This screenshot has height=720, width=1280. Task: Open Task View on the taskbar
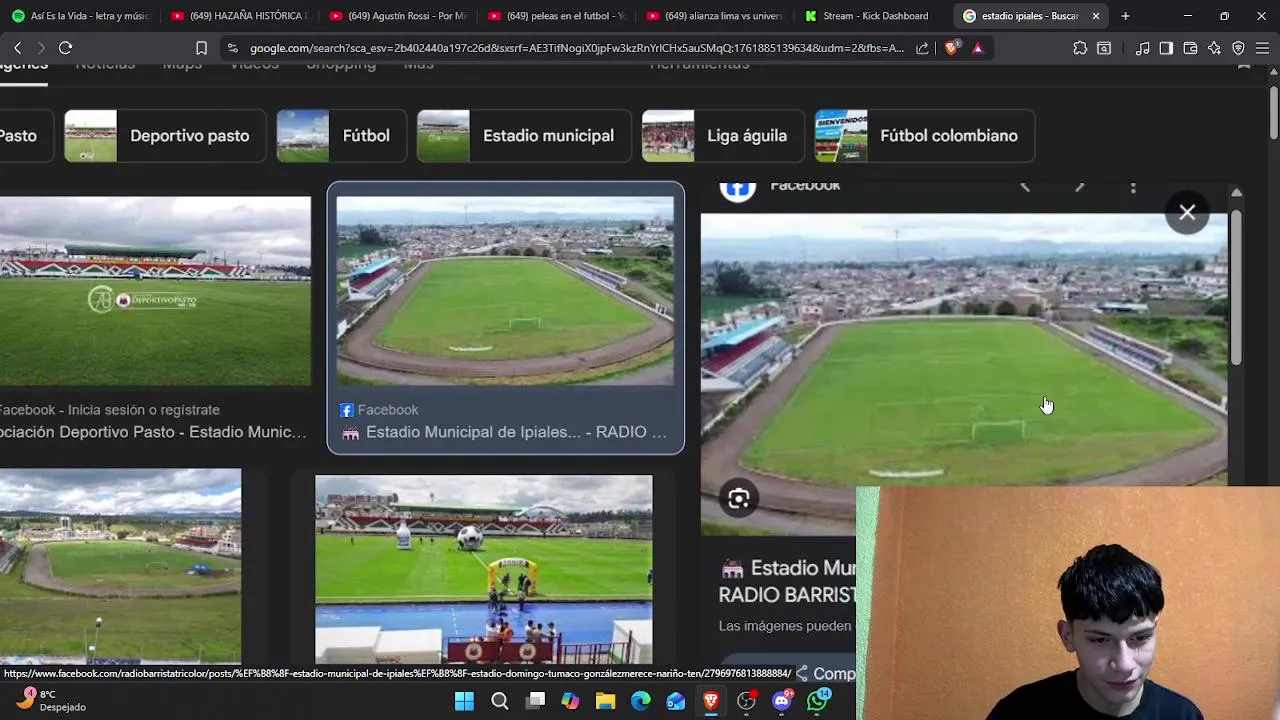pos(536,701)
